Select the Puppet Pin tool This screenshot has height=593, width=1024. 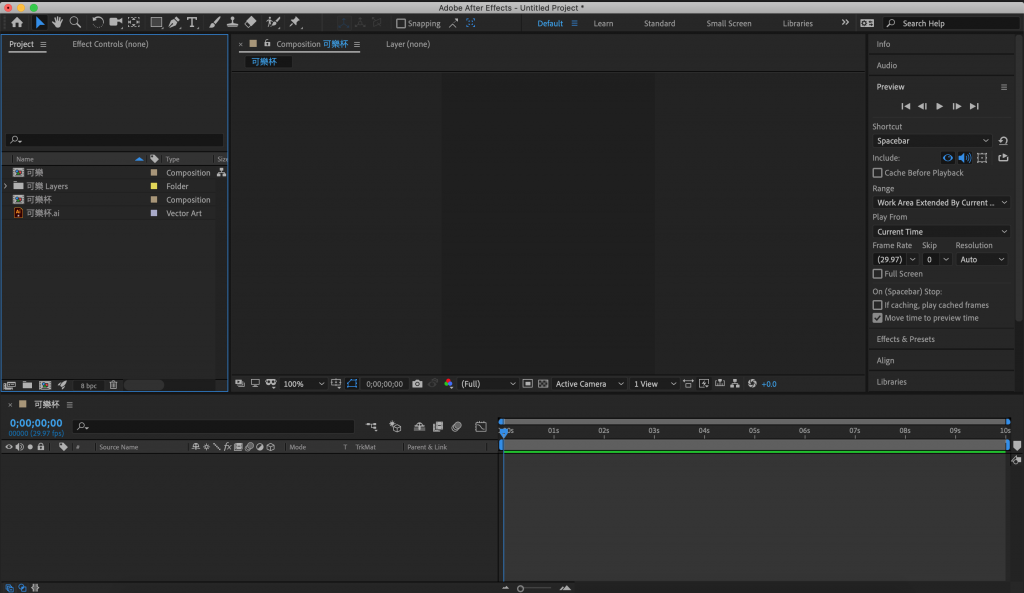pyautogui.click(x=295, y=23)
